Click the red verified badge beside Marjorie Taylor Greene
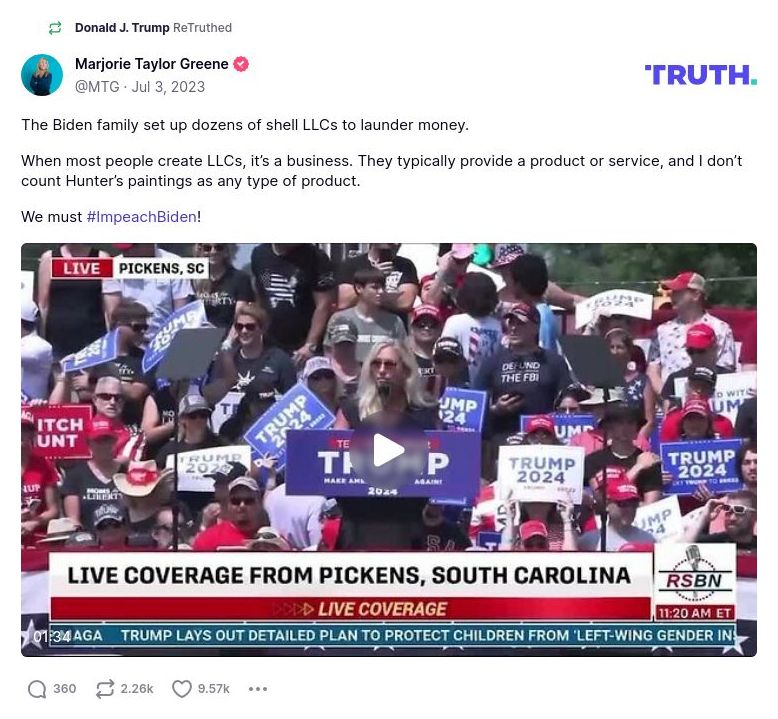Screen dimensions: 778x719 (x=241, y=64)
